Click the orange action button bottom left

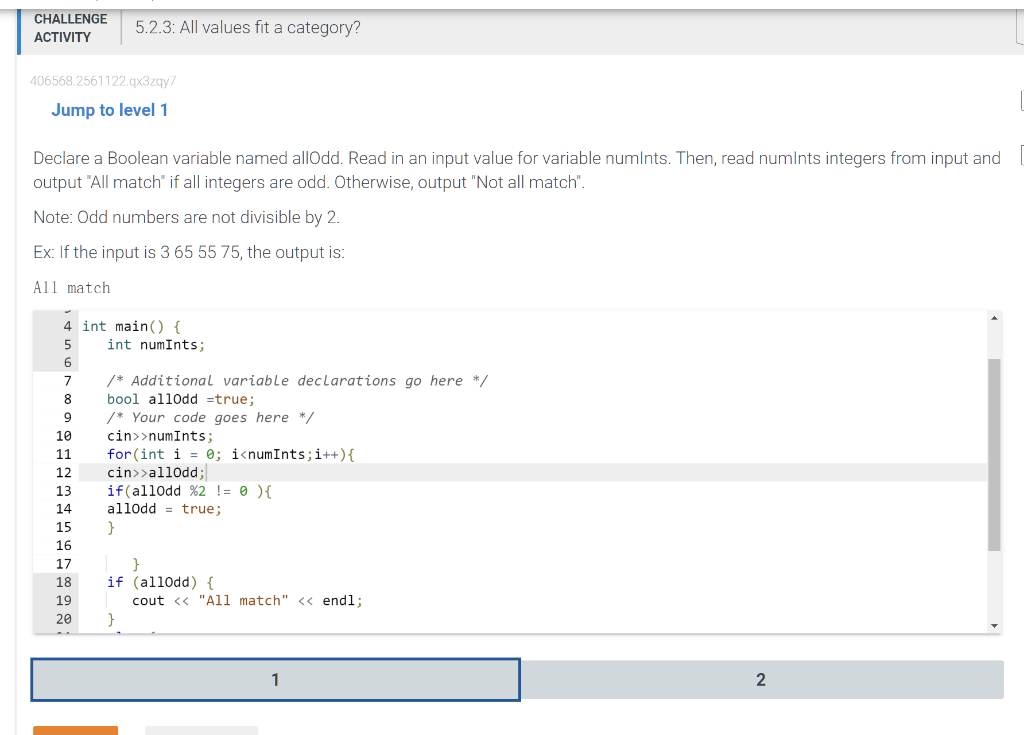coord(75,731)
